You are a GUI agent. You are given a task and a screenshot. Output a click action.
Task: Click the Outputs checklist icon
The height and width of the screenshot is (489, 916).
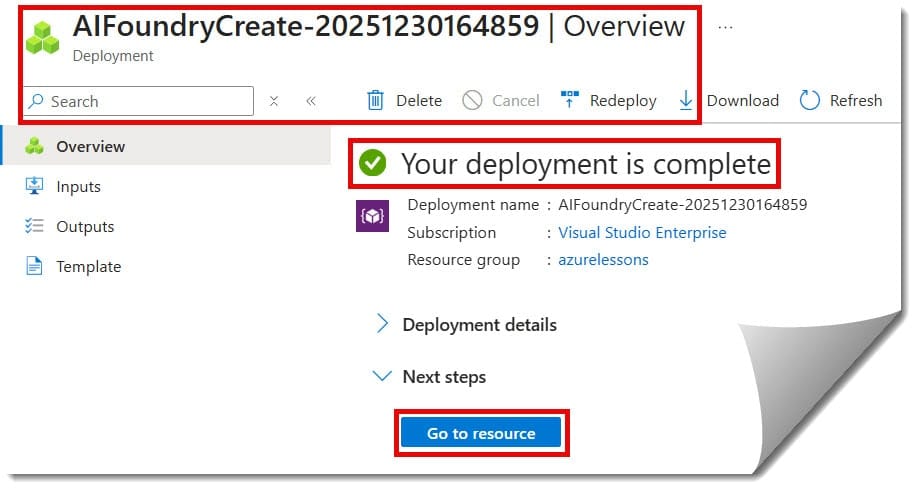34,226
